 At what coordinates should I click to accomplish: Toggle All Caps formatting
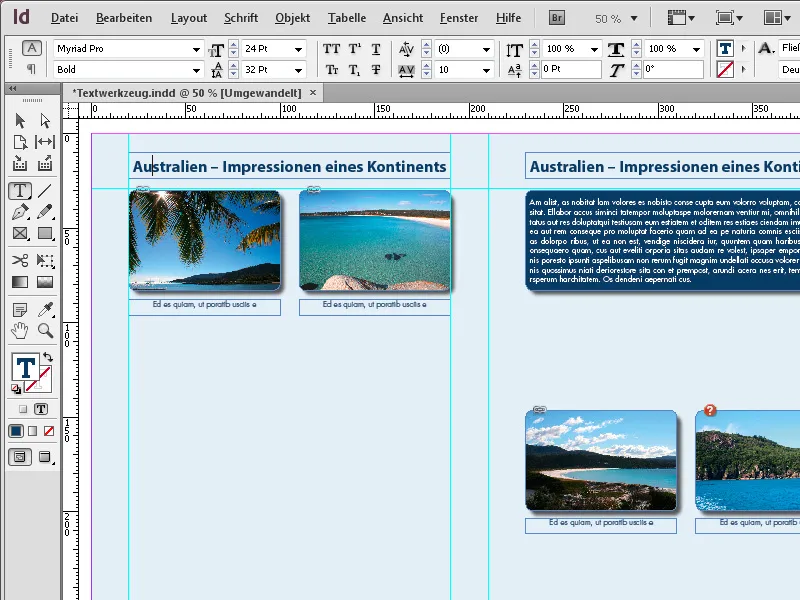pos(331,49)
